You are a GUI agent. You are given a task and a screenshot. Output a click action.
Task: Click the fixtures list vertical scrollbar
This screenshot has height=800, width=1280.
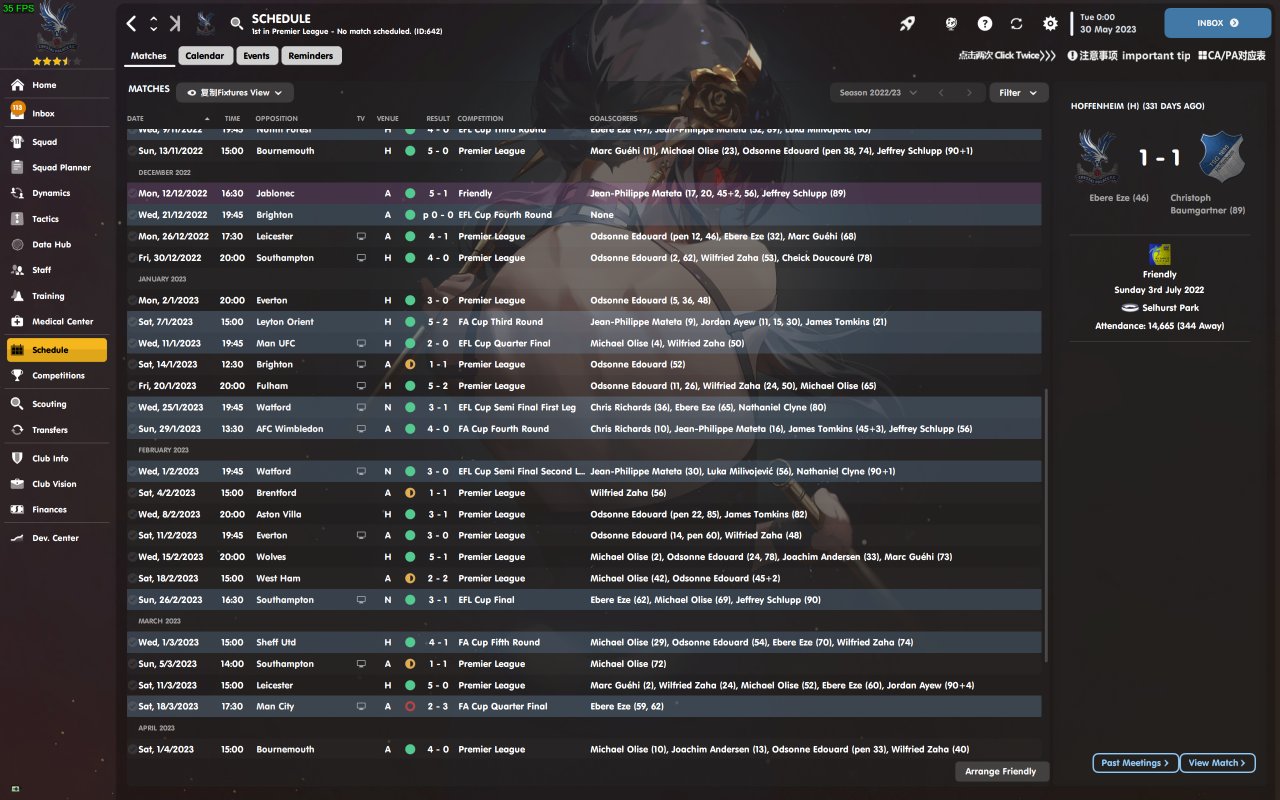click(1046, 525)
